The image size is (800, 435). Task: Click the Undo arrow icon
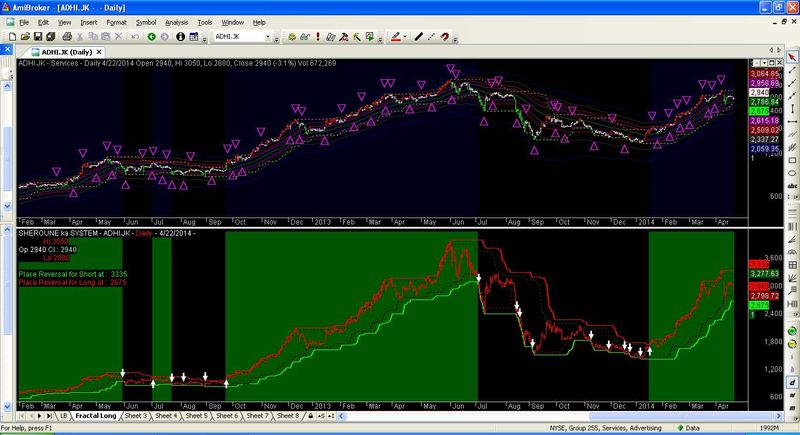pos(135,37)
